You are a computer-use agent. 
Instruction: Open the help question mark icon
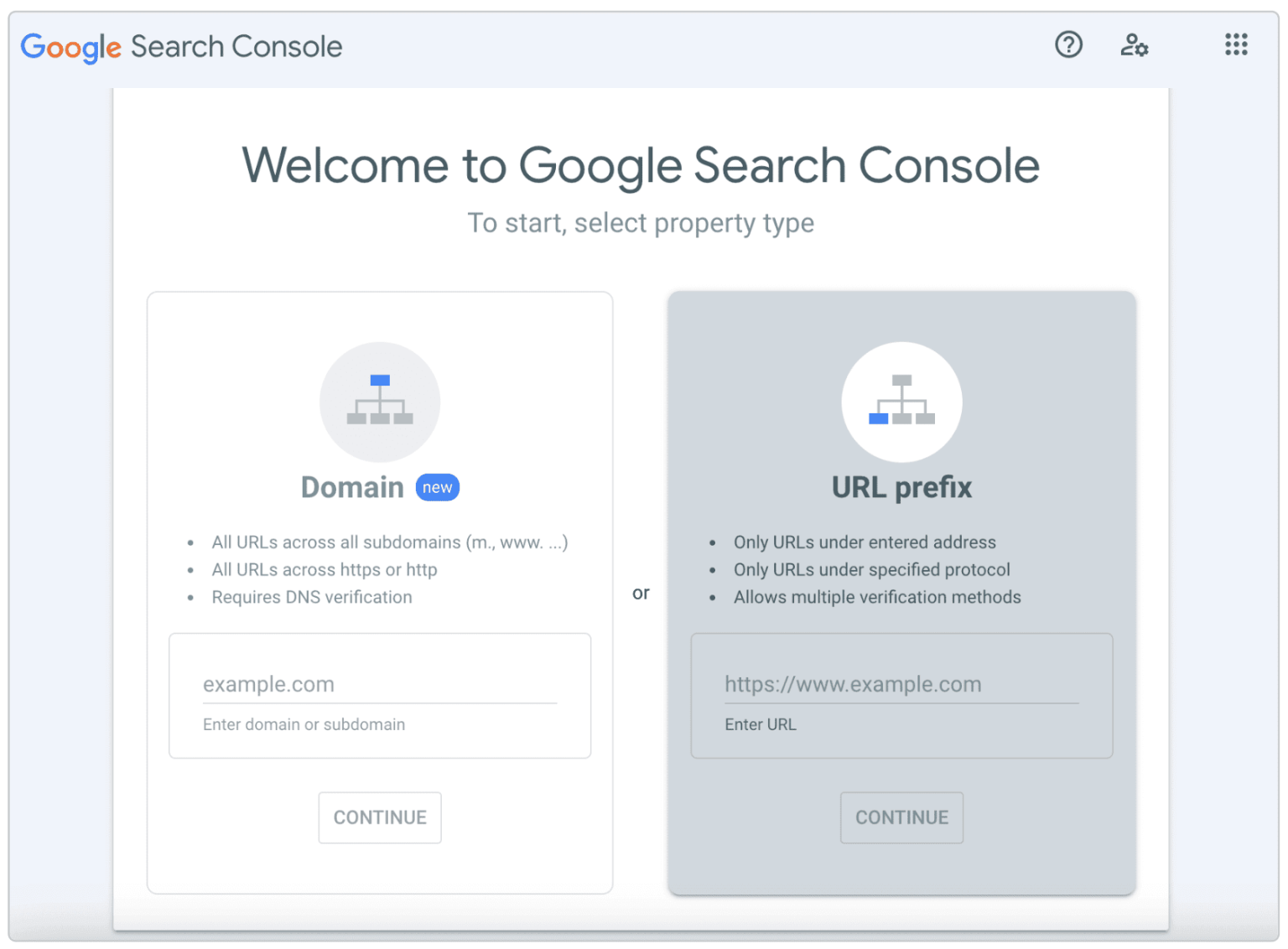pyautogui.click(x=1068, y=45)
